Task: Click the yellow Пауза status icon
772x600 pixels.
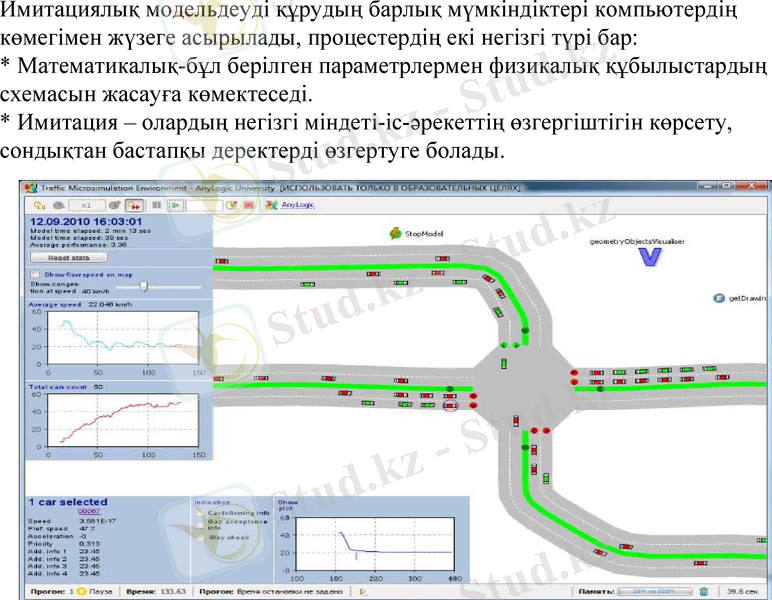Action: pos(81,591)
